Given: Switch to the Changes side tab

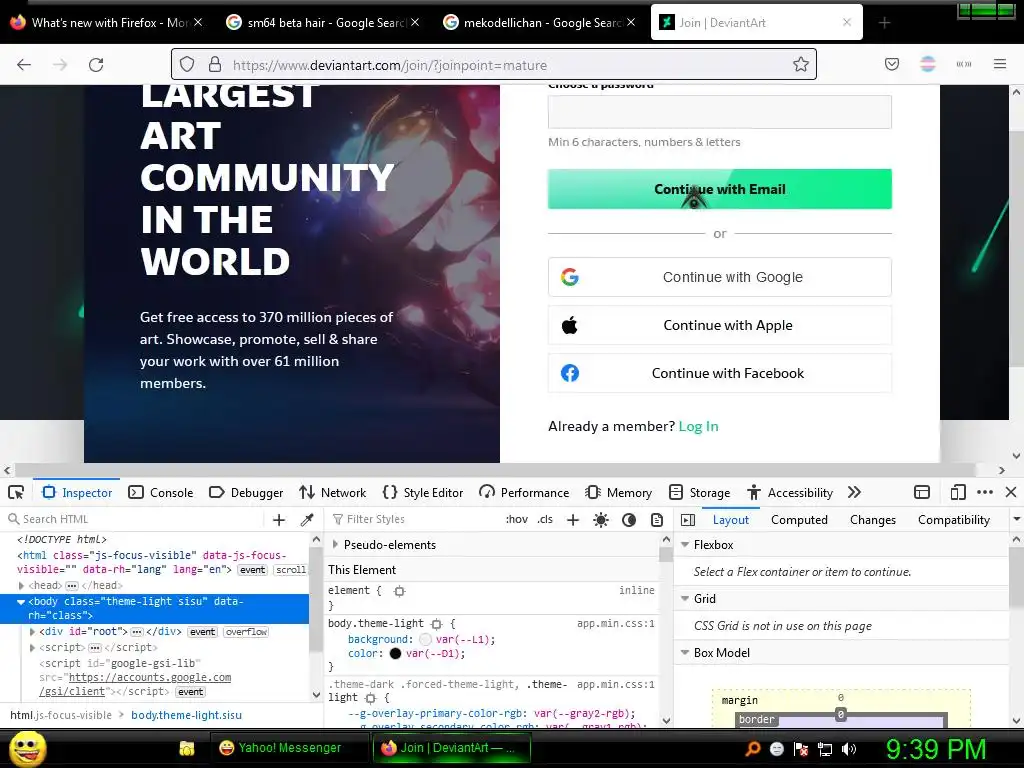Looking at the screenshot, I should tap(872, 520).
